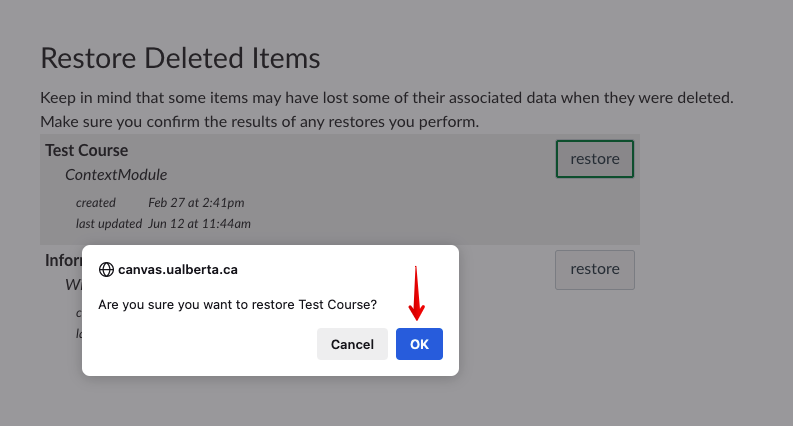Click the 'created' field label under Test Course

[x=96, y=203]
